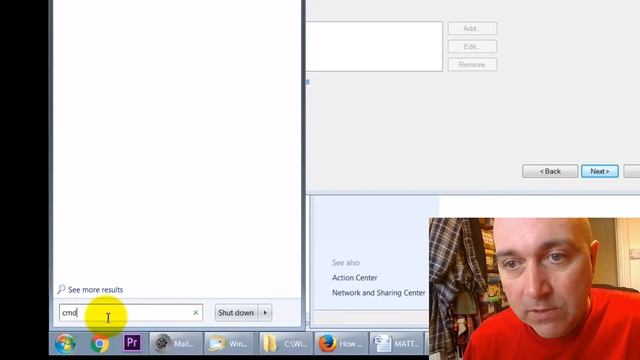Click the Add button in the wizard

[472, 29]
